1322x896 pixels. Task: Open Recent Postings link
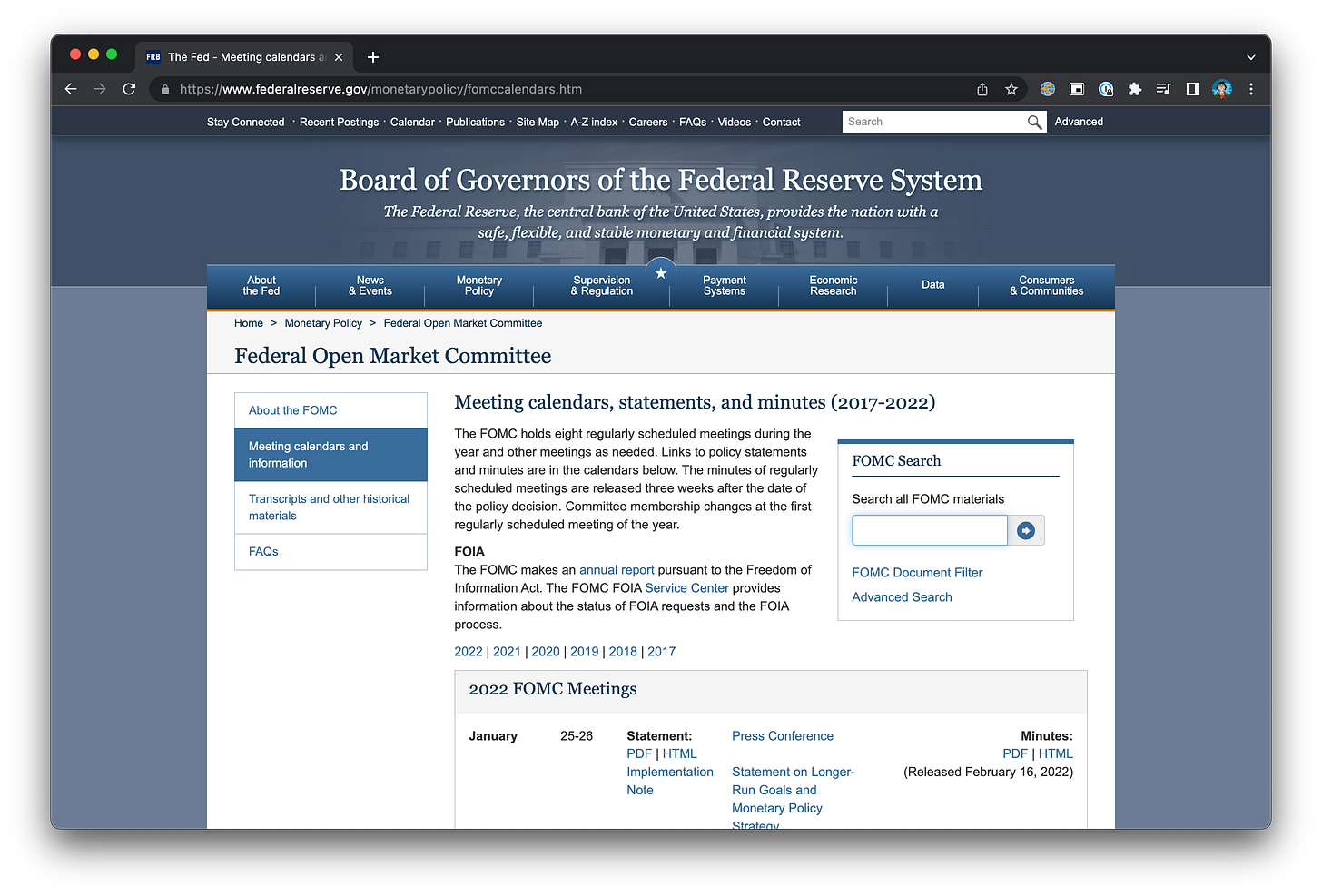point(339,123)
